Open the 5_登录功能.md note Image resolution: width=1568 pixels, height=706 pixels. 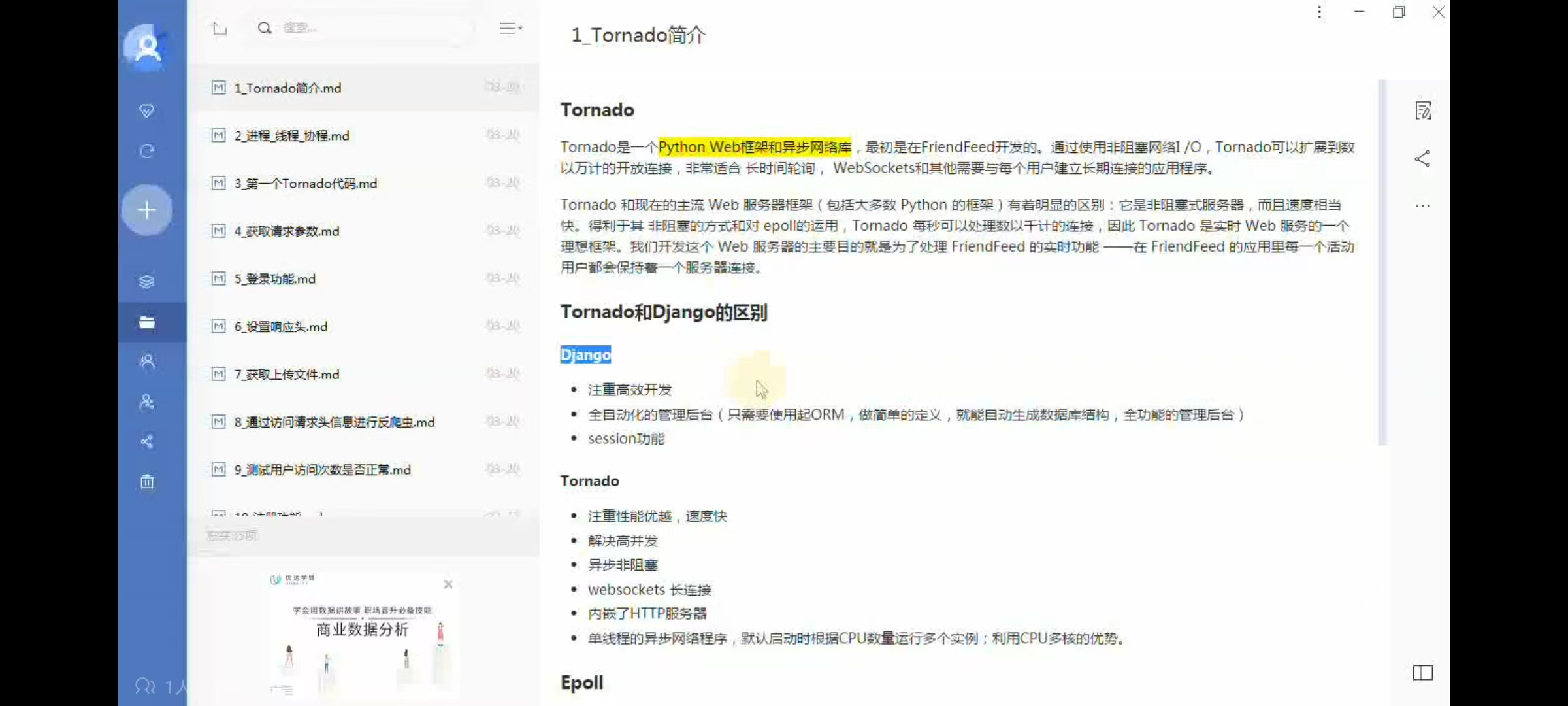(274, 279)
